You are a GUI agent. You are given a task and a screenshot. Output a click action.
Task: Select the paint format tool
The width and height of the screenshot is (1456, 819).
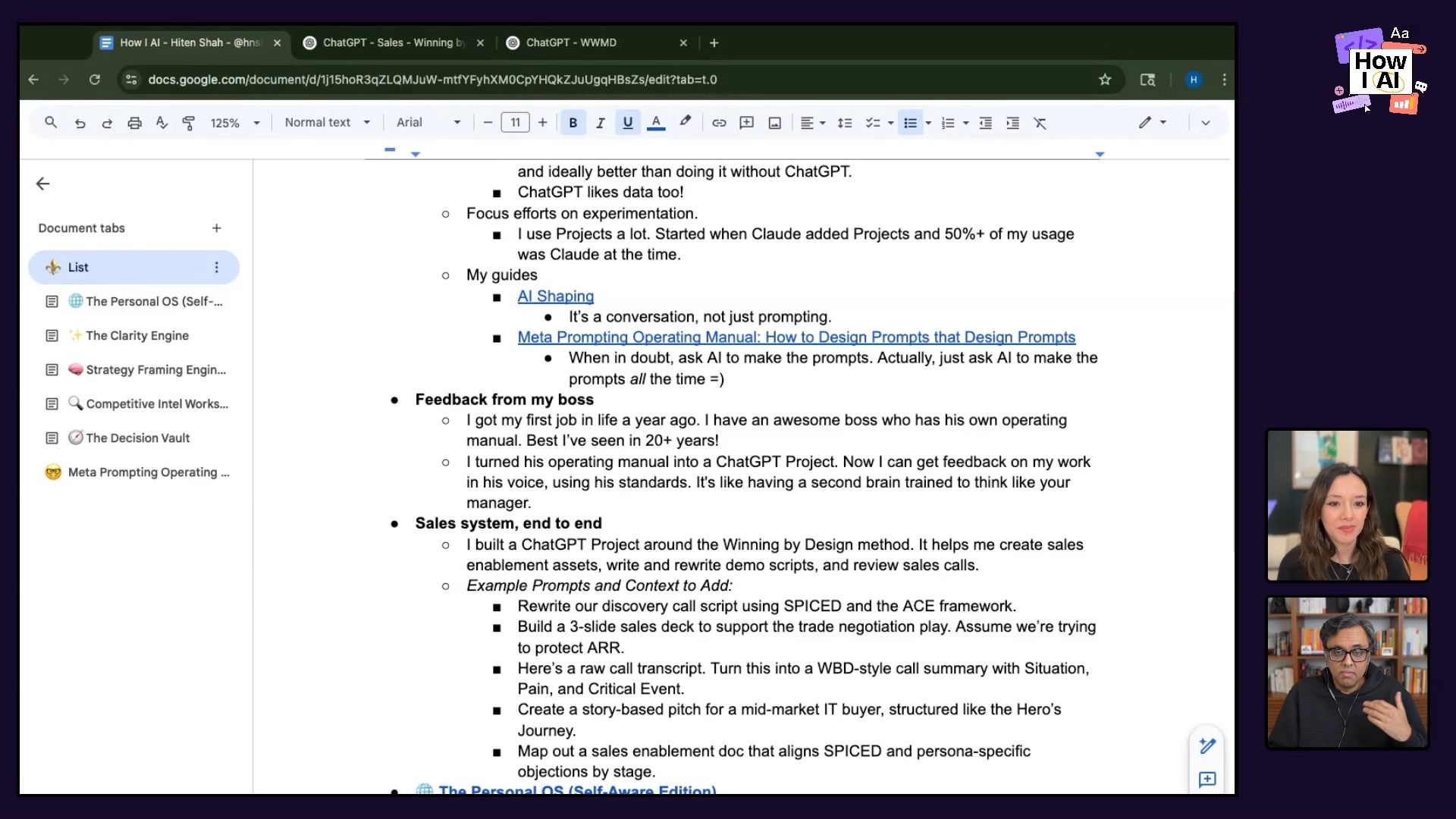tap(189, 123)
